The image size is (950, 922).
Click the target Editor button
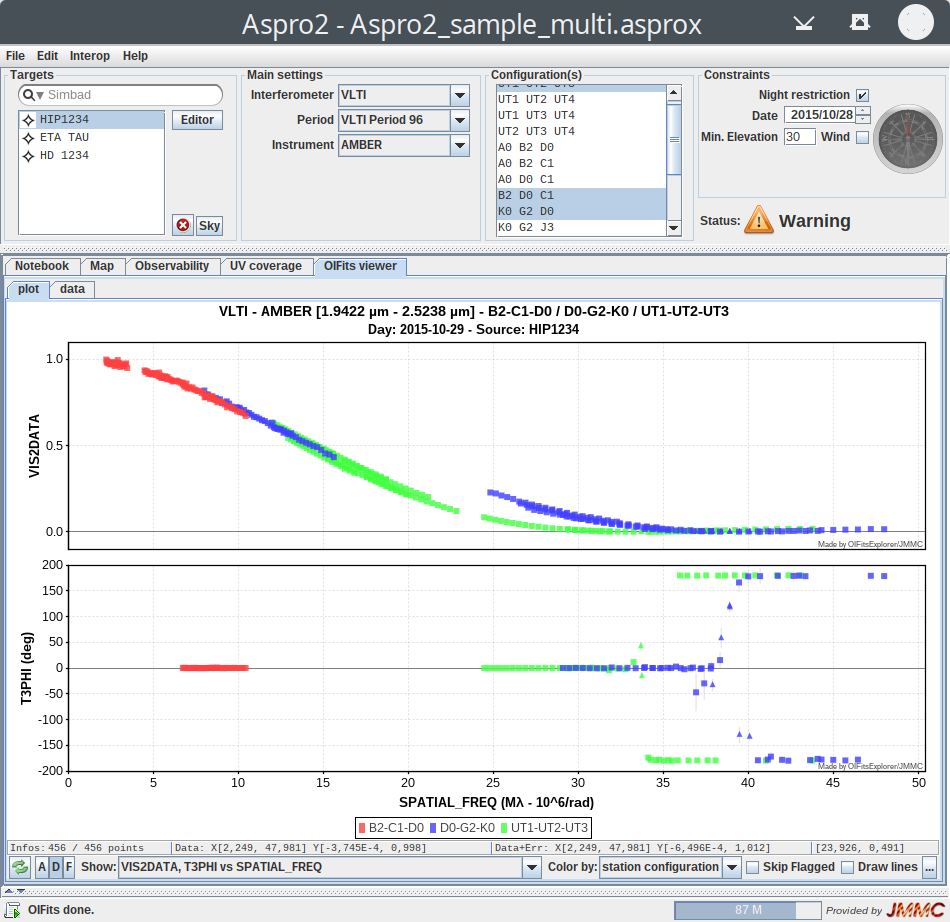coord(197,120)
